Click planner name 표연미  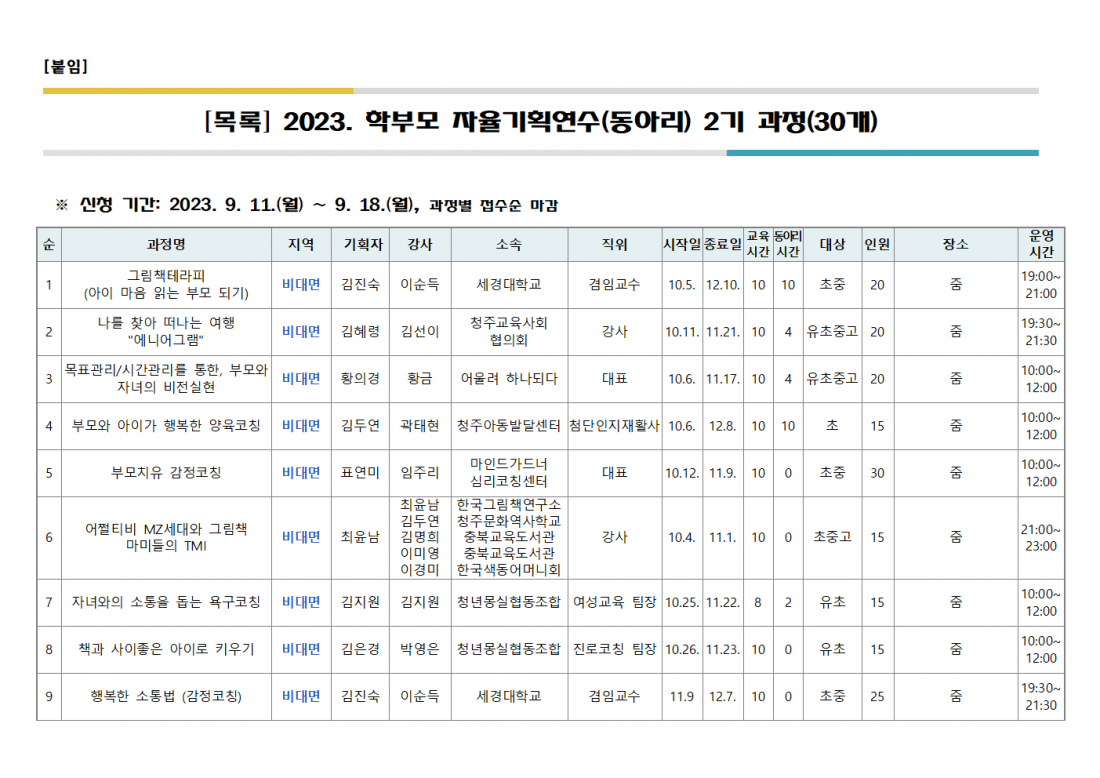tap(361, 473)
